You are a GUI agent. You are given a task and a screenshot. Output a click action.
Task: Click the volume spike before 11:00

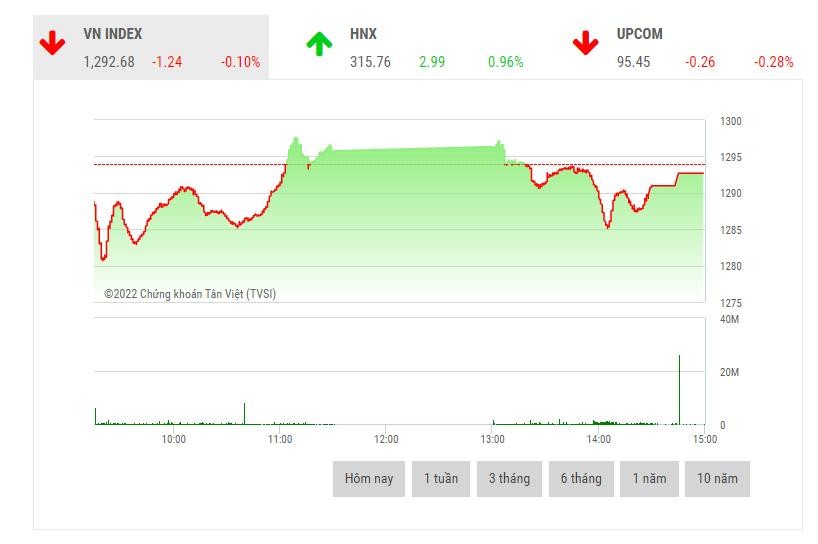tap(244, 414)
